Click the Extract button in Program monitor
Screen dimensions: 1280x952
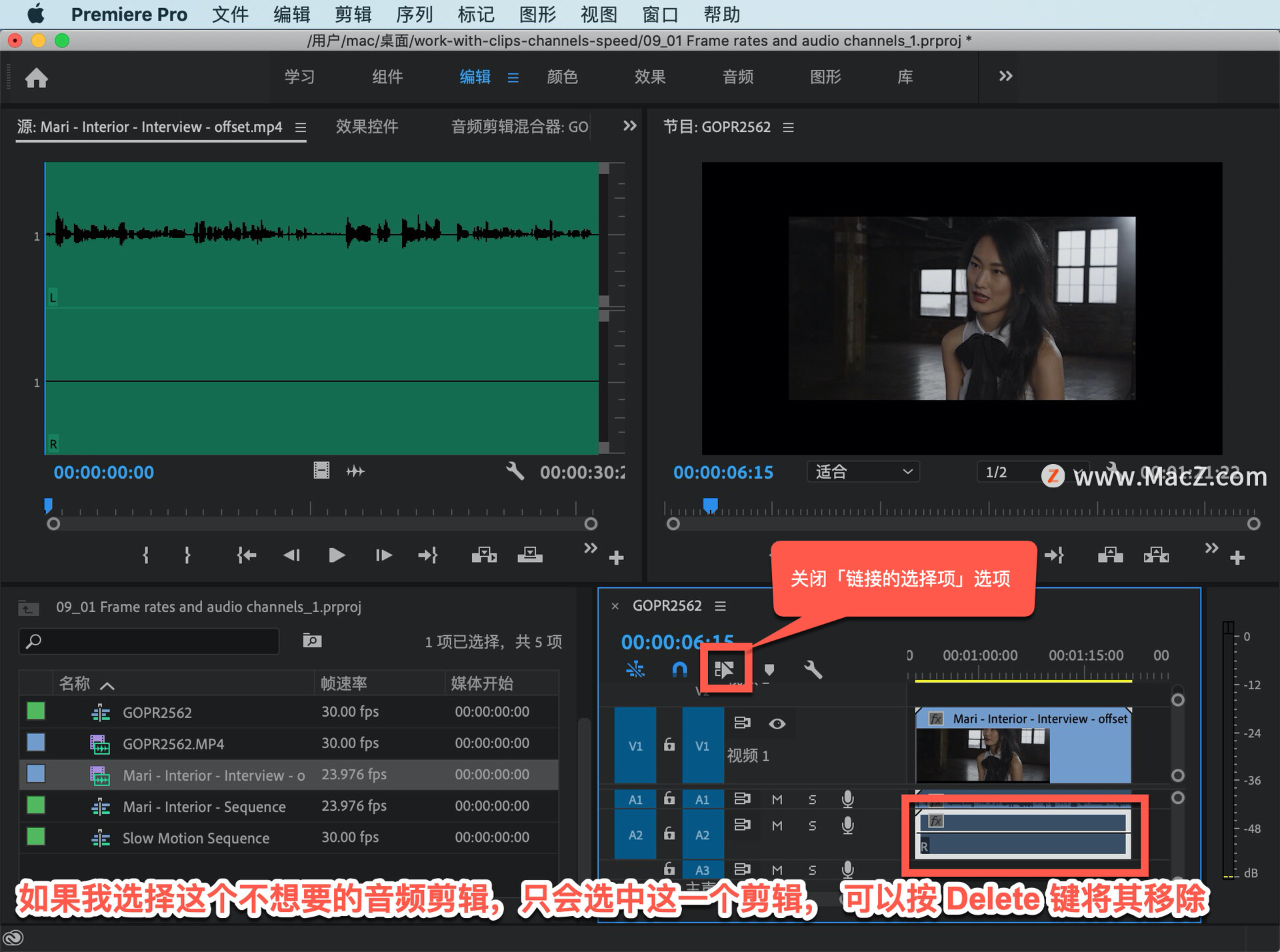click(x=1157, y=555)
